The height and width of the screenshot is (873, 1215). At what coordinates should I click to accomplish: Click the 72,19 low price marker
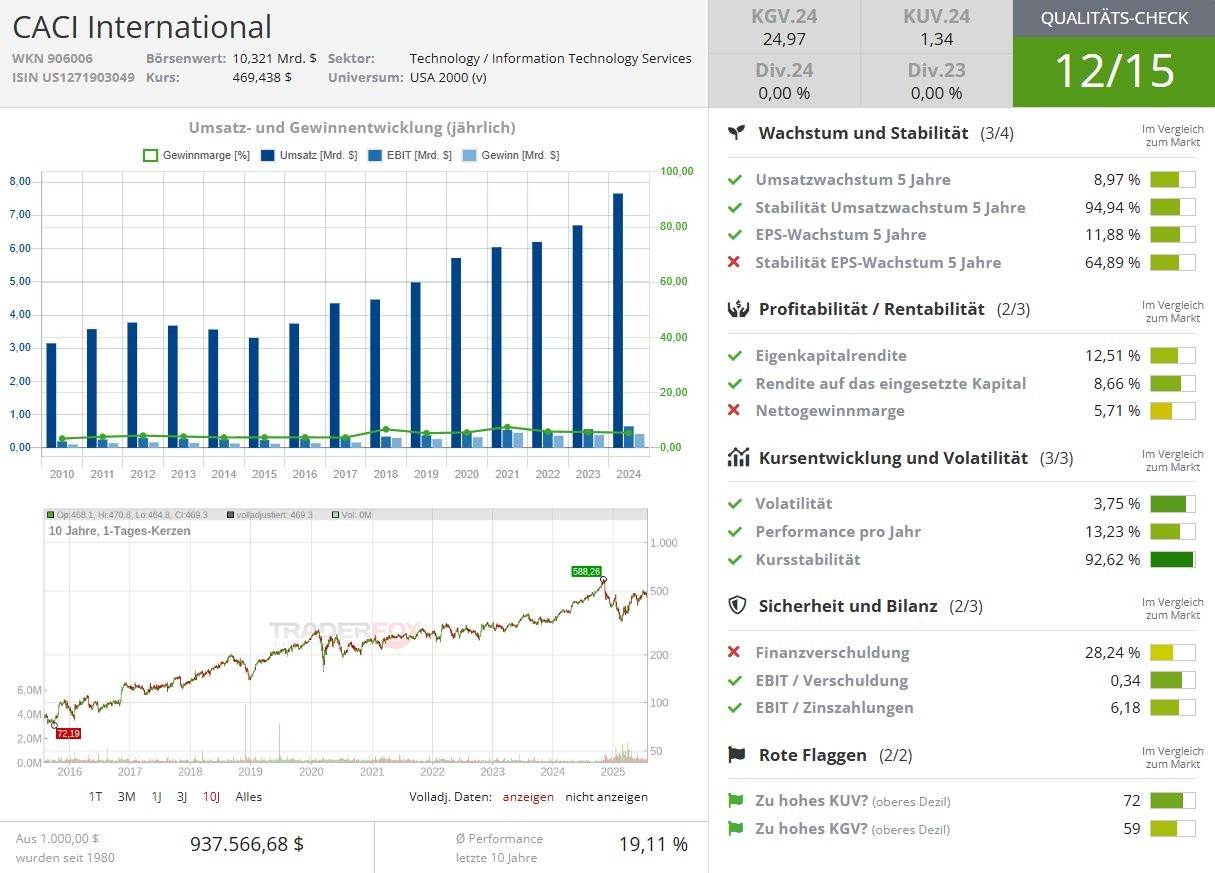[x=68, y=734]
